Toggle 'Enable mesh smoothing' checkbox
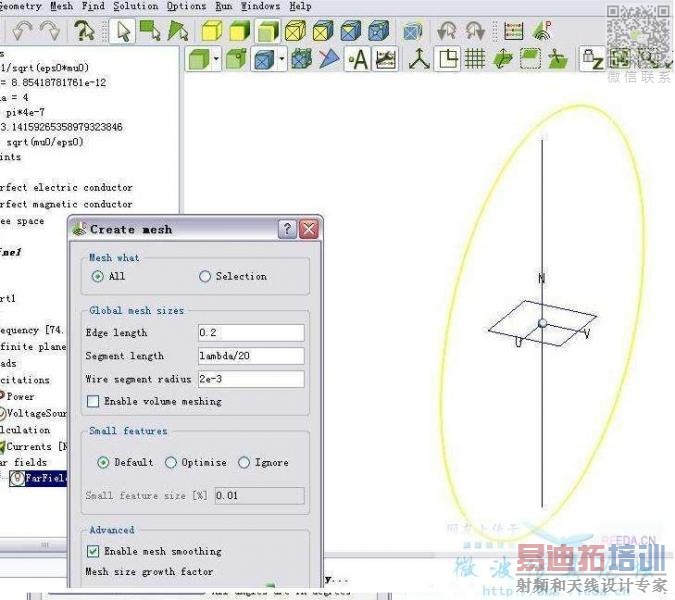Image resolution: width=675 pixels, height=600 pixels. click(x=93, y=551)
